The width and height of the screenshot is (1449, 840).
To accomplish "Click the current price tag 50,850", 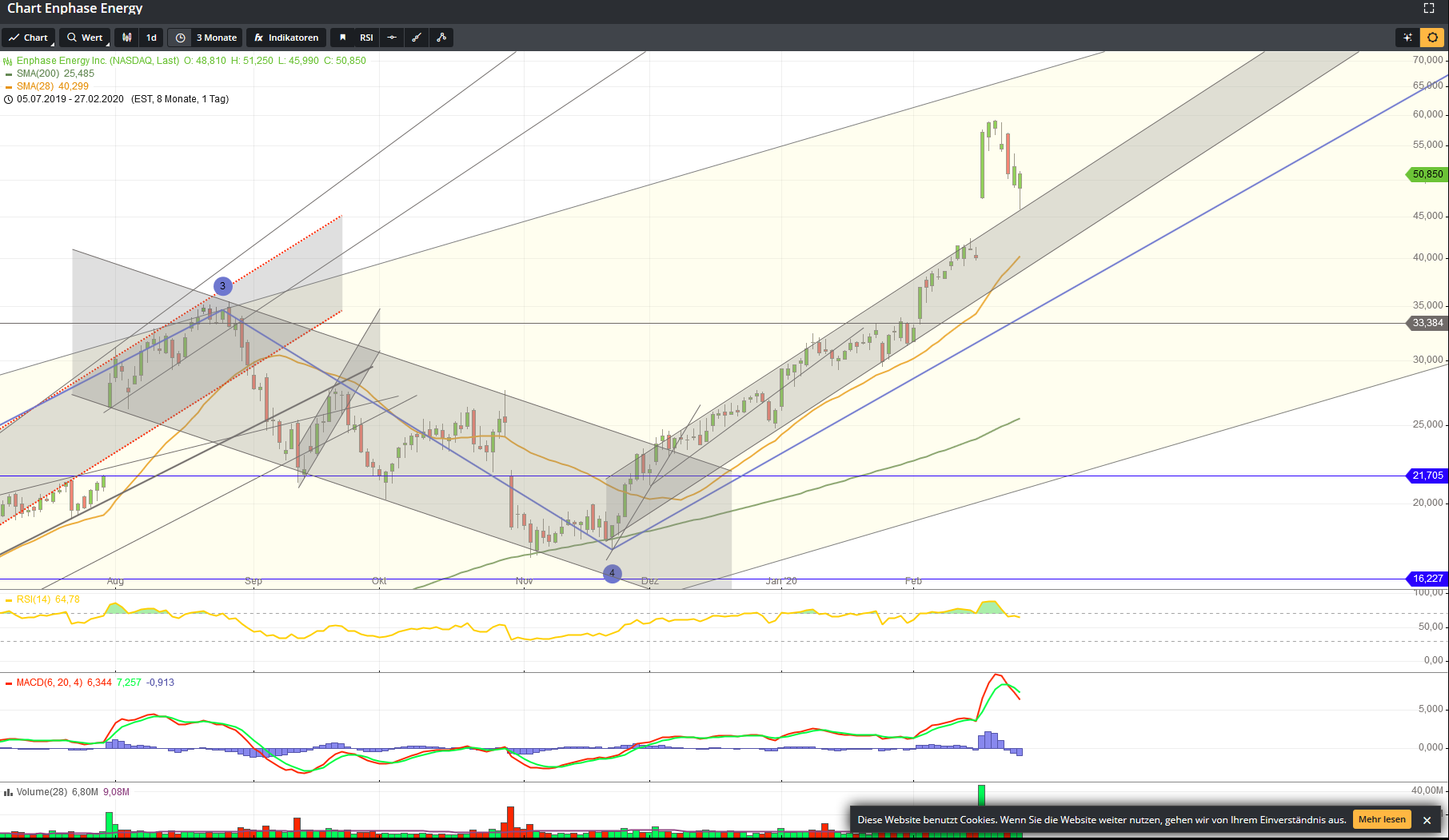I will coord(1427,174).
